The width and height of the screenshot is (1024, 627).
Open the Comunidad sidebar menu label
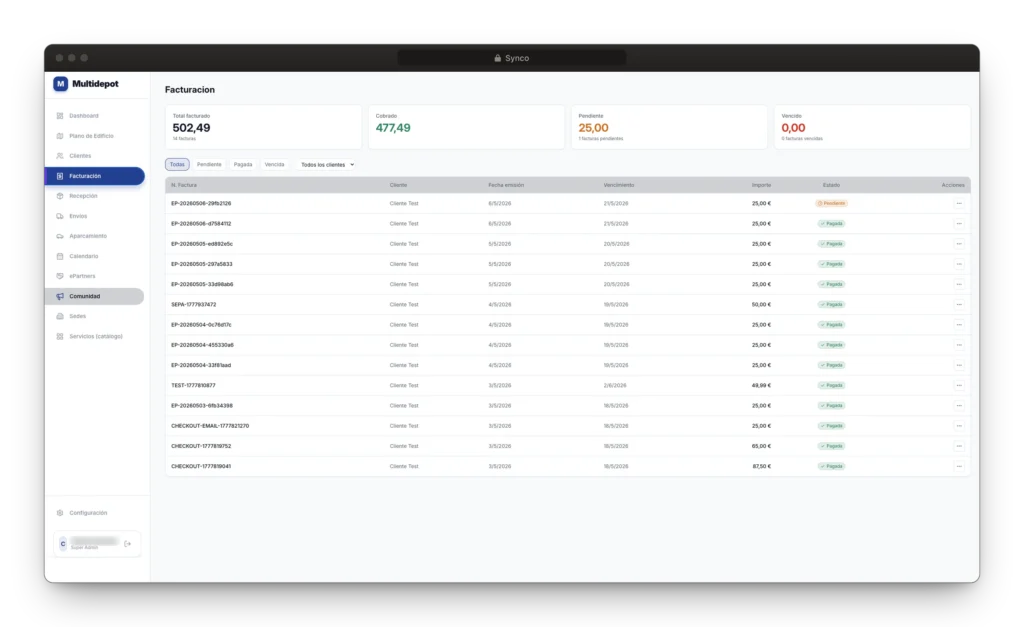coord(85,297)
